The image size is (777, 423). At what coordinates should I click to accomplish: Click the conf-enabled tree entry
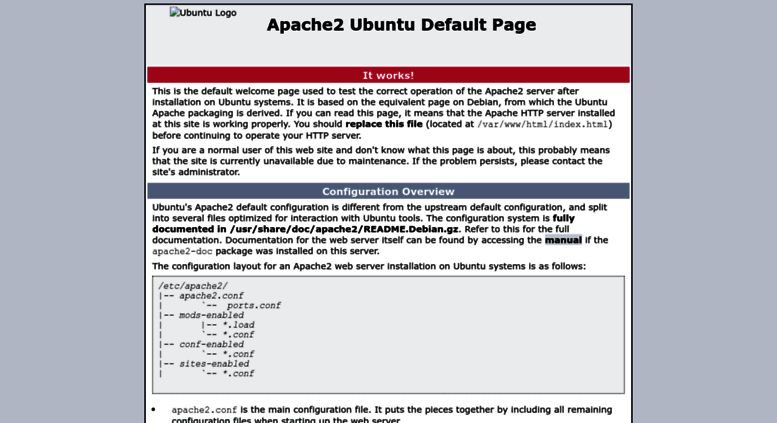click(212, 344)
